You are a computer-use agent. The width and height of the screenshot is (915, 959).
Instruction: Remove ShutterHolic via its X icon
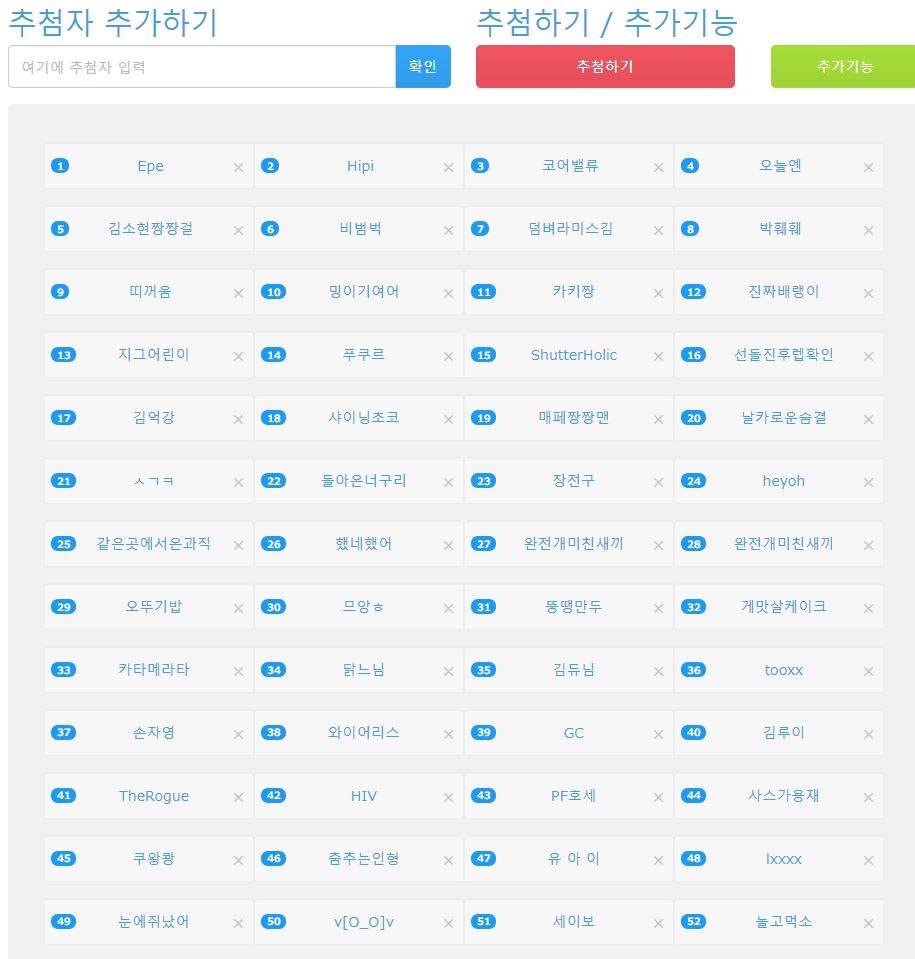658,357
